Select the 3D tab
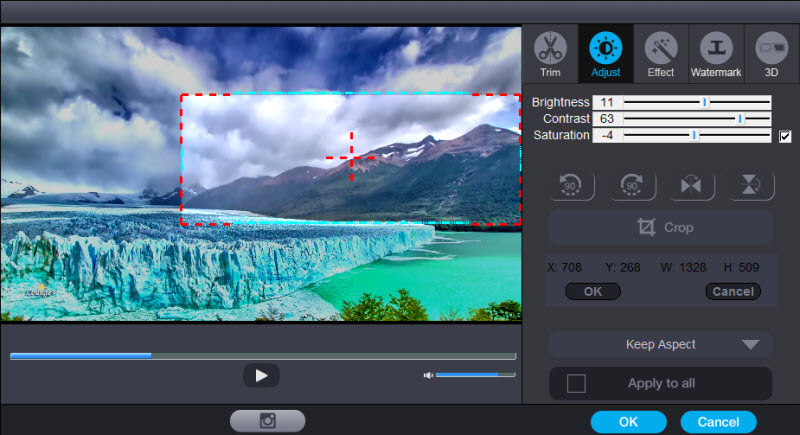The height and width of the screenshot is (435, 800). tap(771, 54)
